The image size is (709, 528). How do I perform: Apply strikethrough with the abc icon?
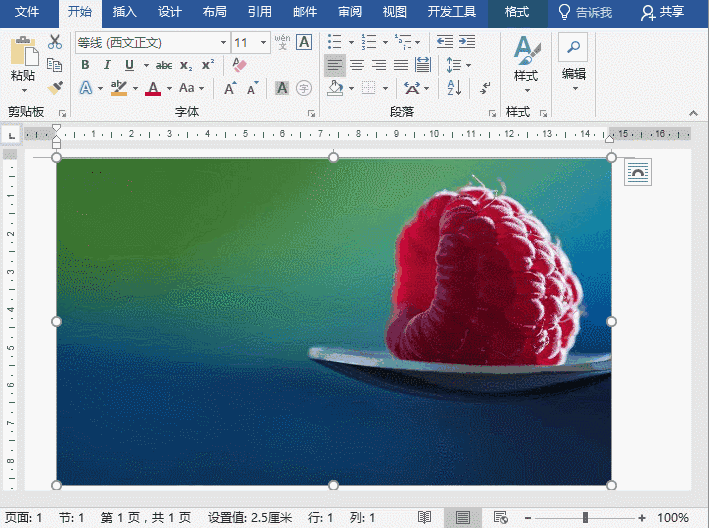click(x=164, y=65)
